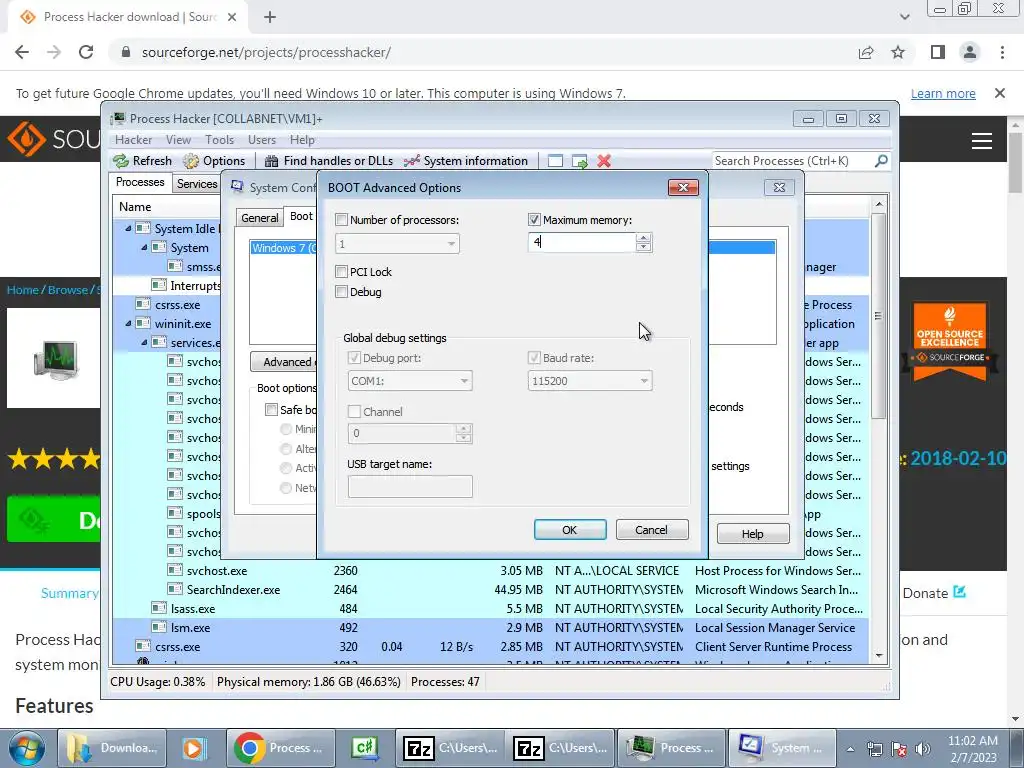Enable PCI Lock checkbox
Viewport: 1024px width, 768px height.
(341, 272)
